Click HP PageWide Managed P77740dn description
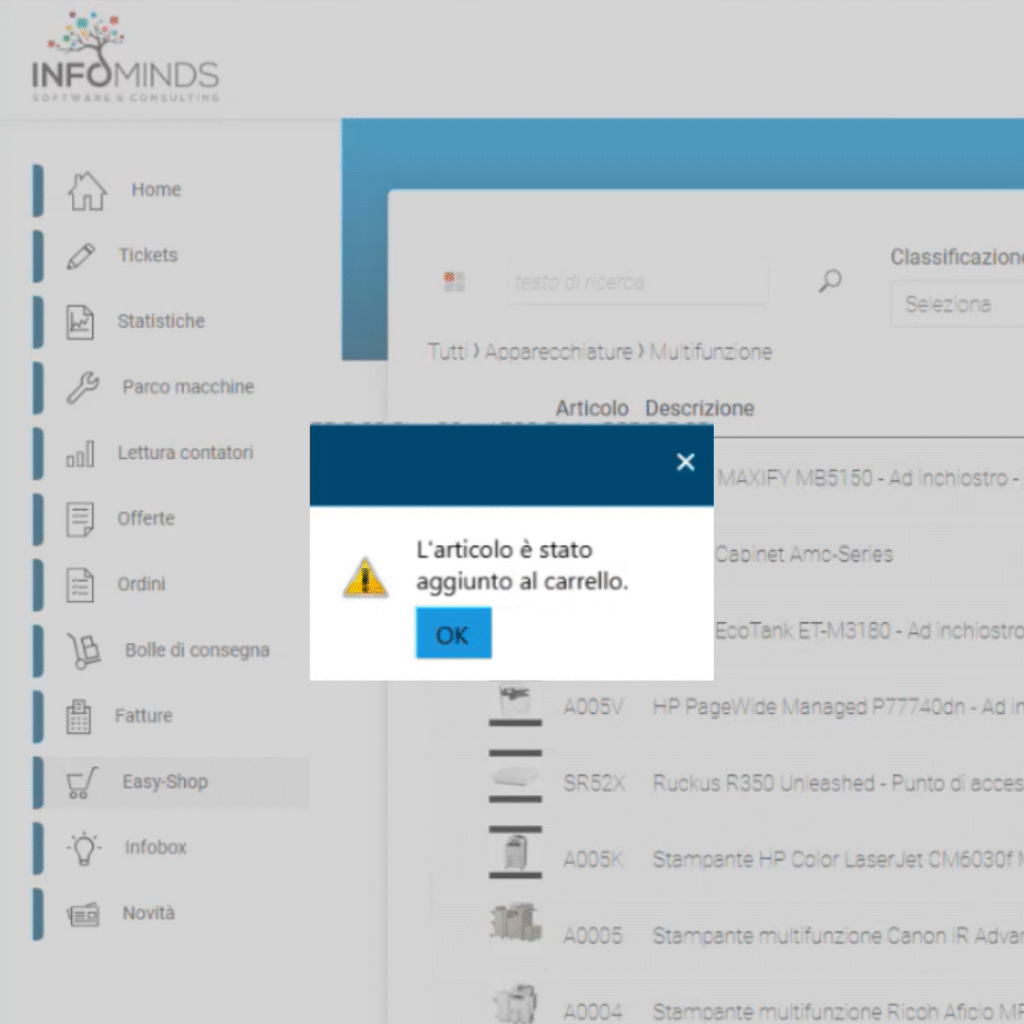This screenshot has height=1024, width=1024. 838,707
